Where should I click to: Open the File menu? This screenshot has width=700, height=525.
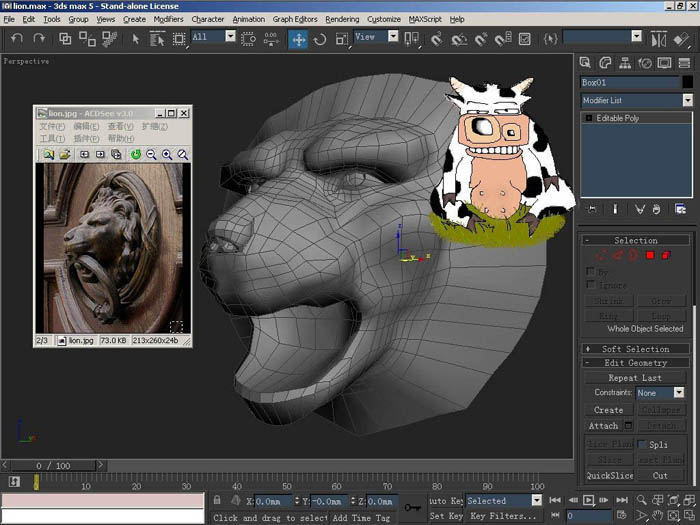[x=9, y=19]
